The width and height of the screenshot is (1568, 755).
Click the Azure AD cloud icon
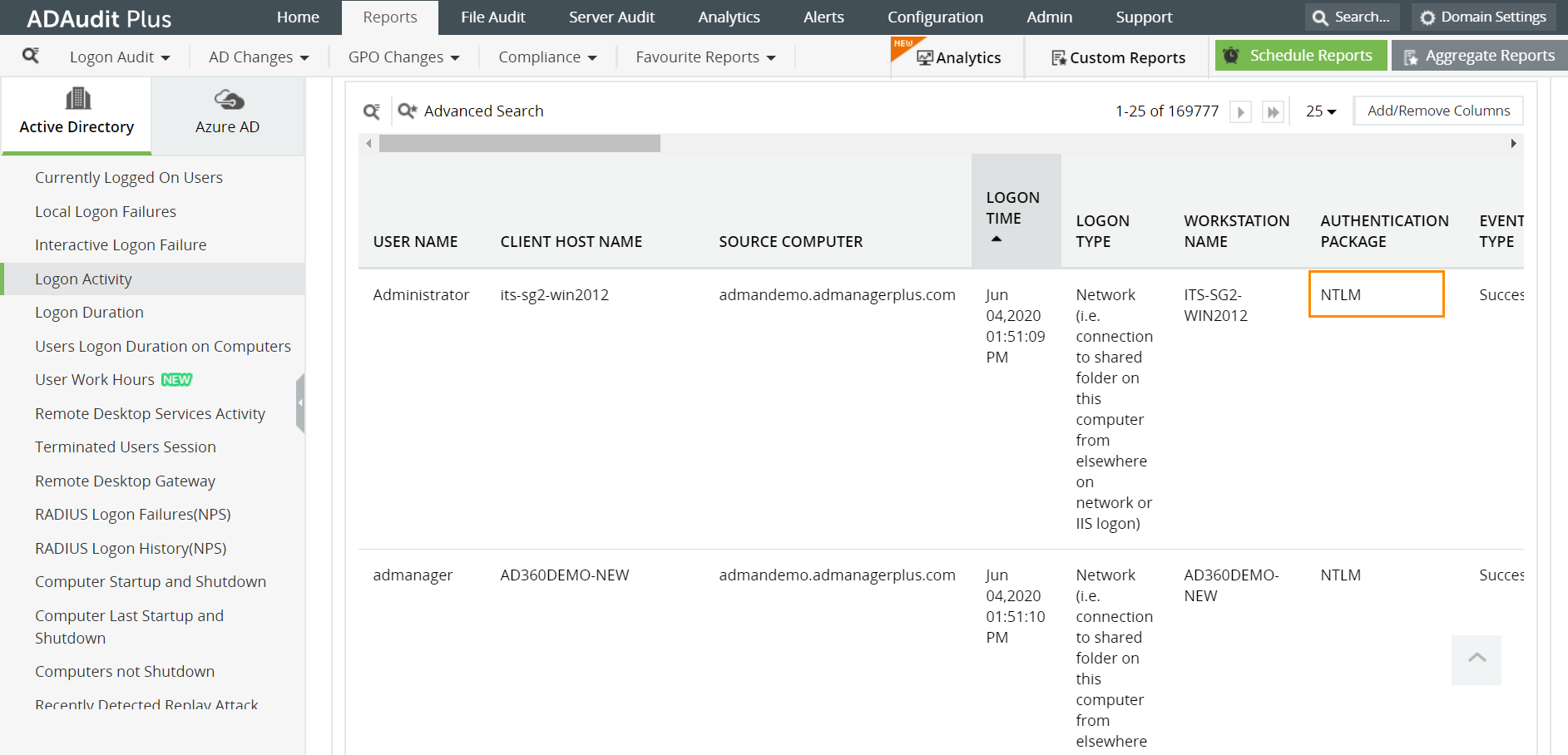pos(228,100)
